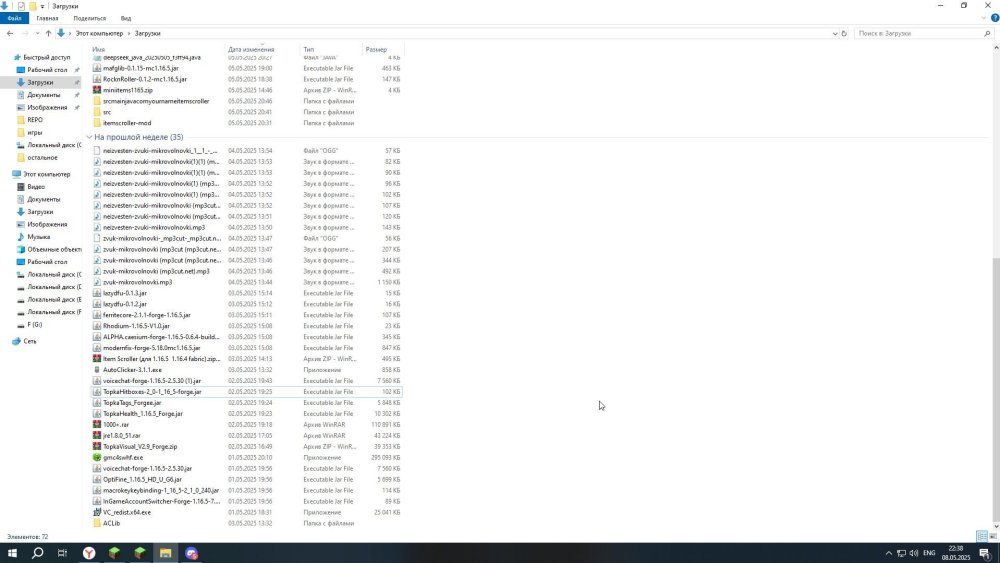The width and height of the screenshot is (1000, 563).
Task: Show hidden system tray icons chevron
Action: (888, 553)
